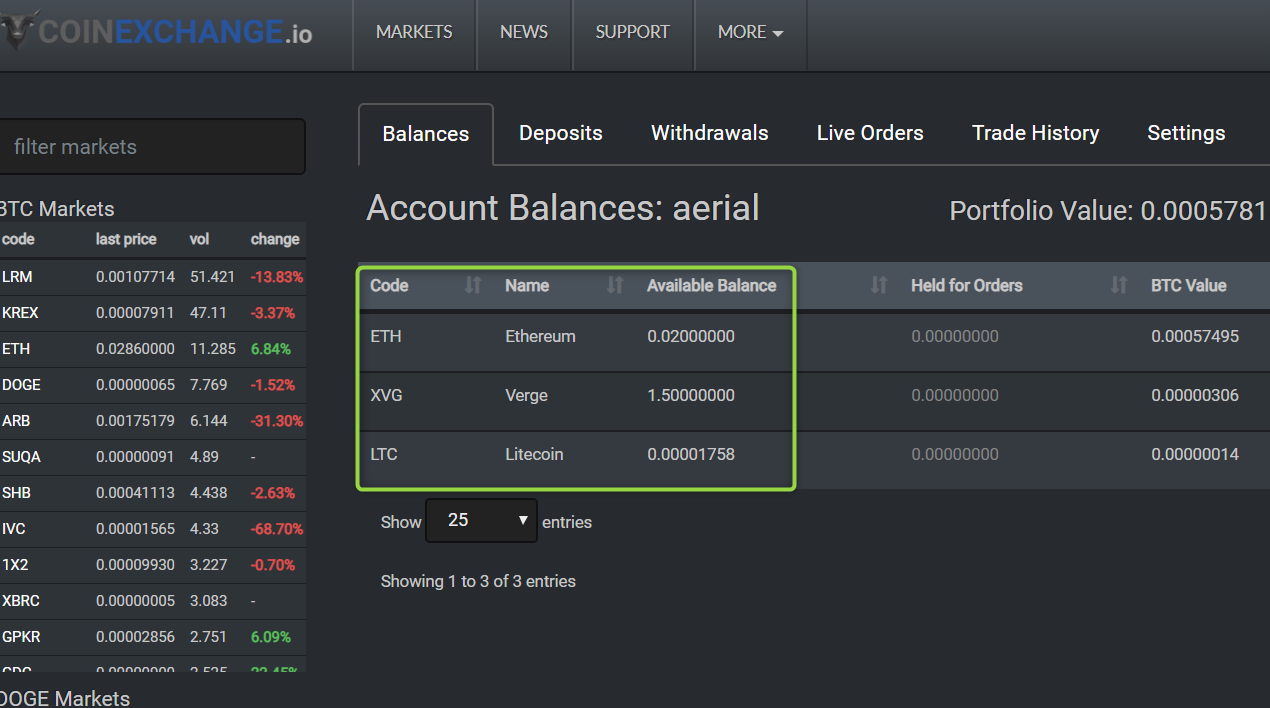Open the Live Orders tab
Viewport: 1270px width, 708px height.
[x=870, y=134]
